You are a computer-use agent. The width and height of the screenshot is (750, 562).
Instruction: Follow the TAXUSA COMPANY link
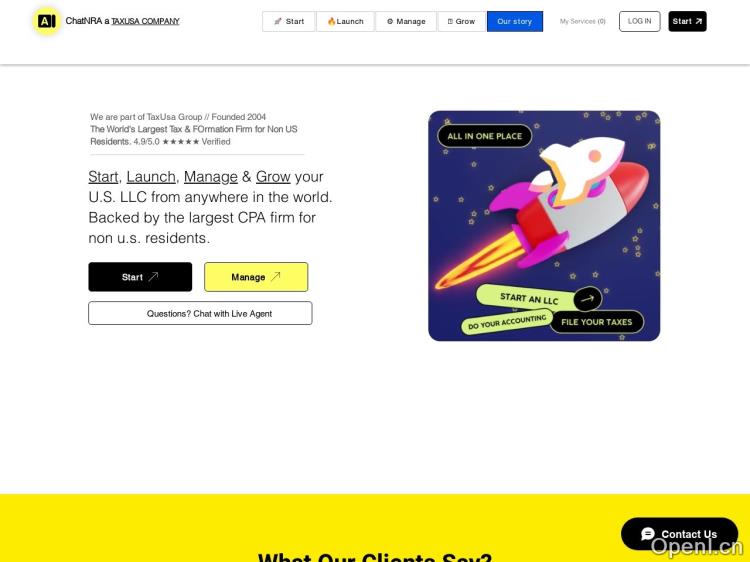click(145, 22)
